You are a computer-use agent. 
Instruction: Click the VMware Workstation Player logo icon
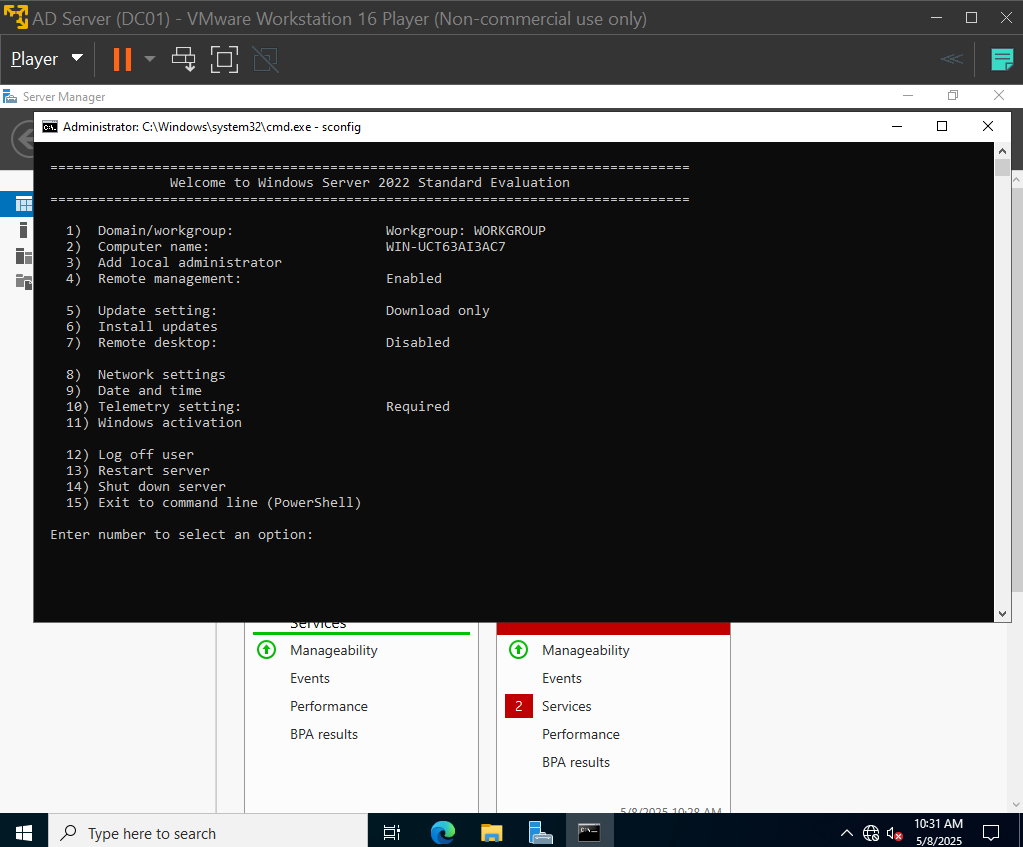(16, 18)
